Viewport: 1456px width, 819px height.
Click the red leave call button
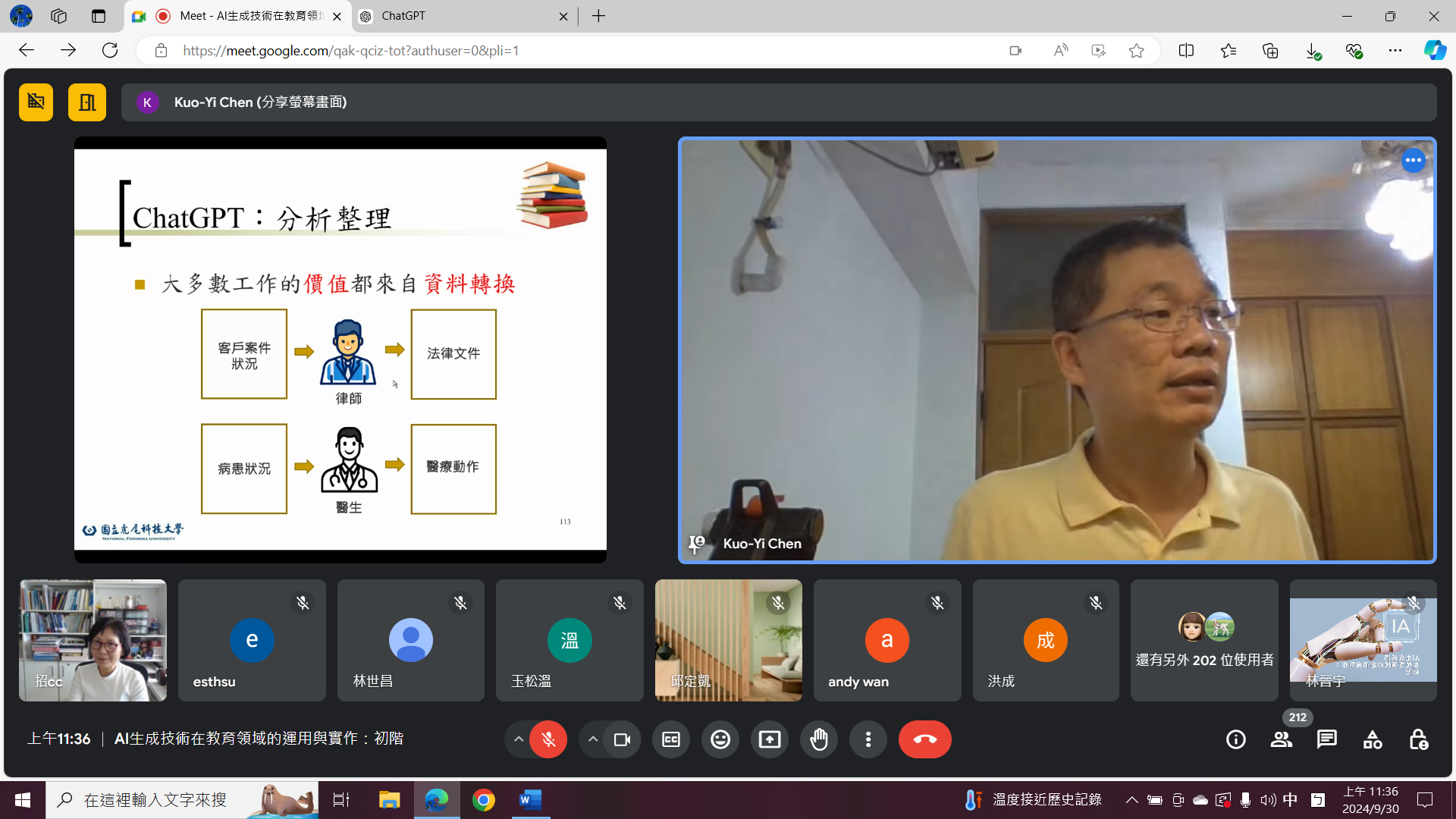[925, 739]
